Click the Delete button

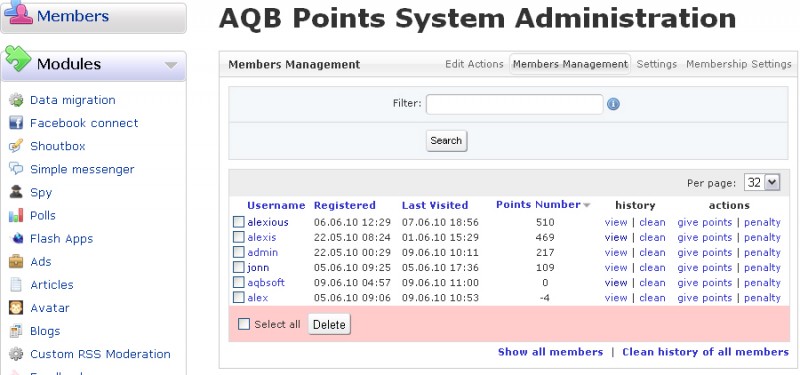(329, 324)
